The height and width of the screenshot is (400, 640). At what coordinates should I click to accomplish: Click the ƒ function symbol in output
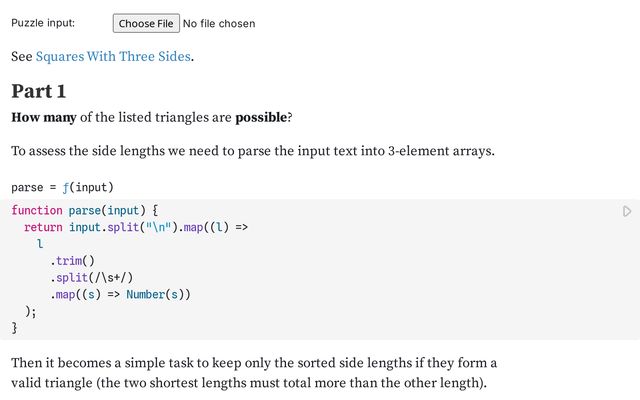(66, 187)
